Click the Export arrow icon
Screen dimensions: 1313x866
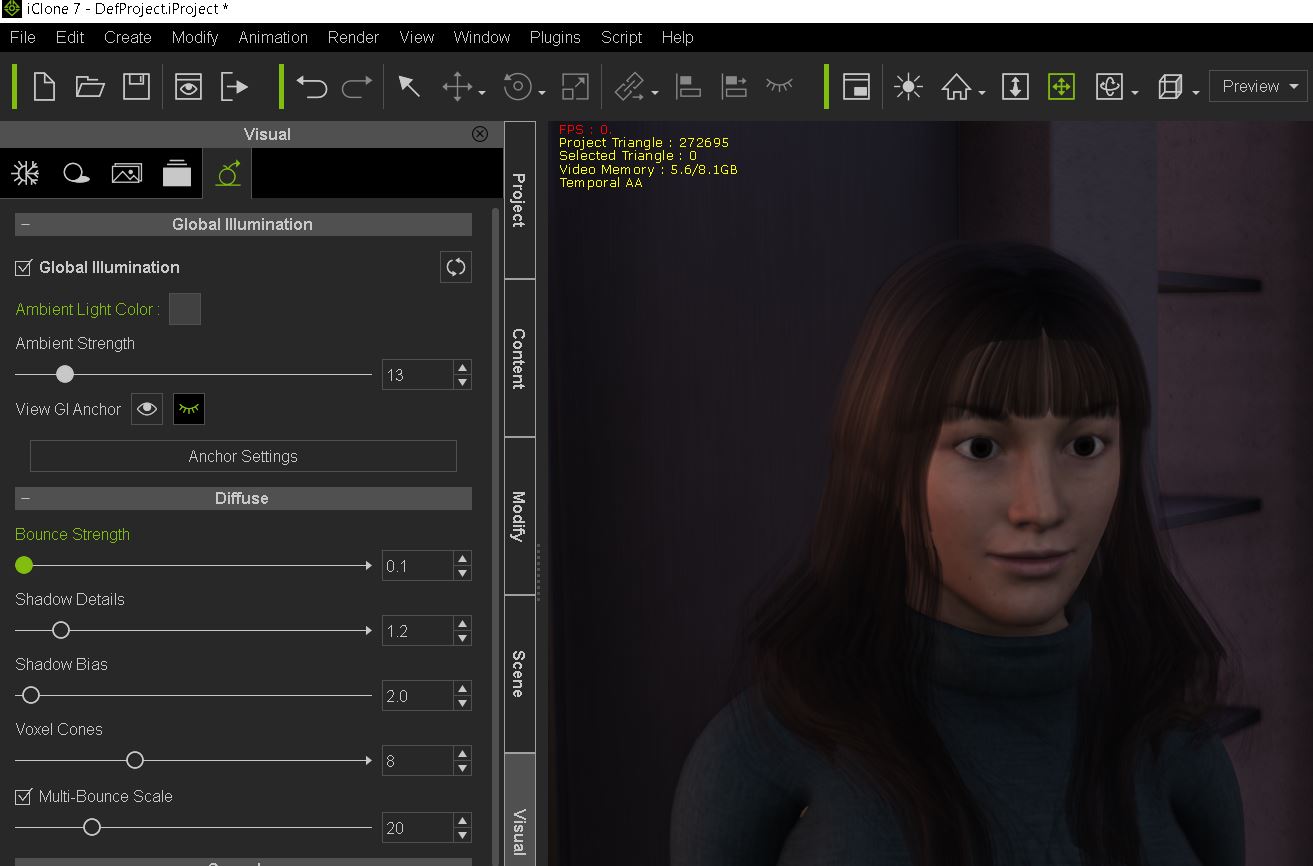coord(234,86)
